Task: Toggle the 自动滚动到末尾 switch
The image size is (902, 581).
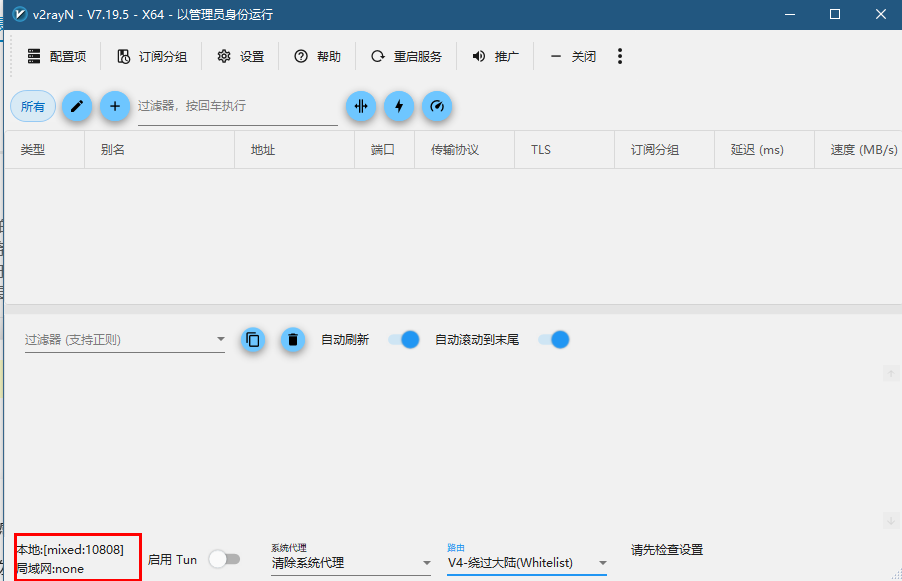Action: pyautogui.click(x=553, y=340)
